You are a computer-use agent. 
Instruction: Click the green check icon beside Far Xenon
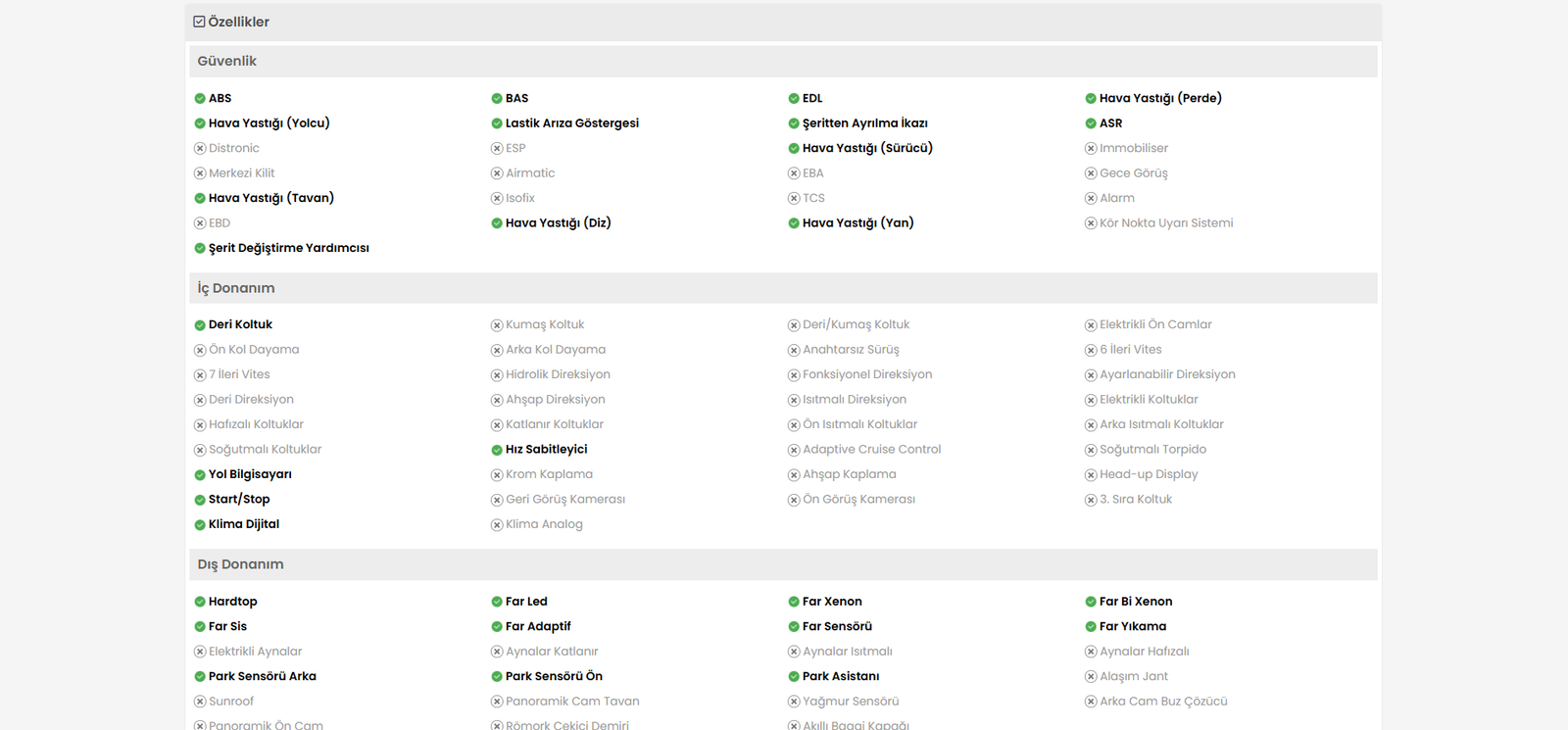[x=794, y=602]
